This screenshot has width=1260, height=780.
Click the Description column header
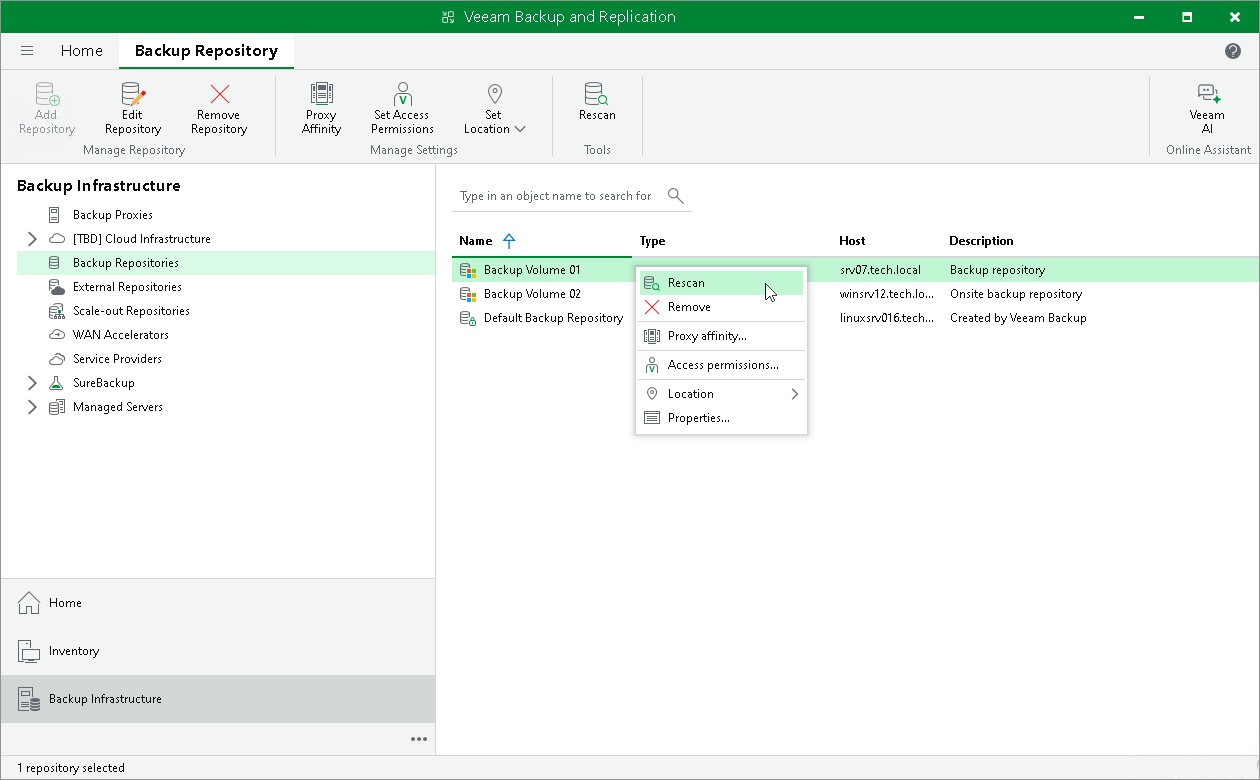coord(981,241)
